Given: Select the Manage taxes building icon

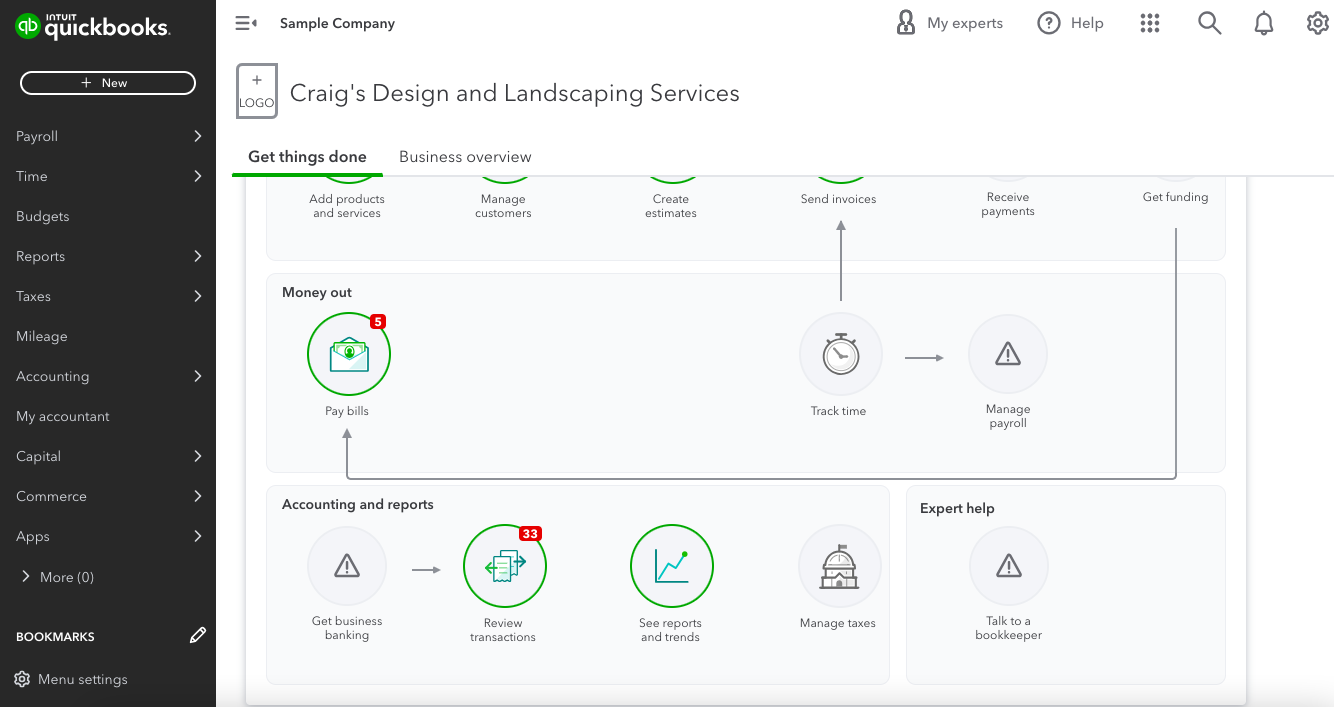Looking at the screenshot, I should [x=839, y=566].
